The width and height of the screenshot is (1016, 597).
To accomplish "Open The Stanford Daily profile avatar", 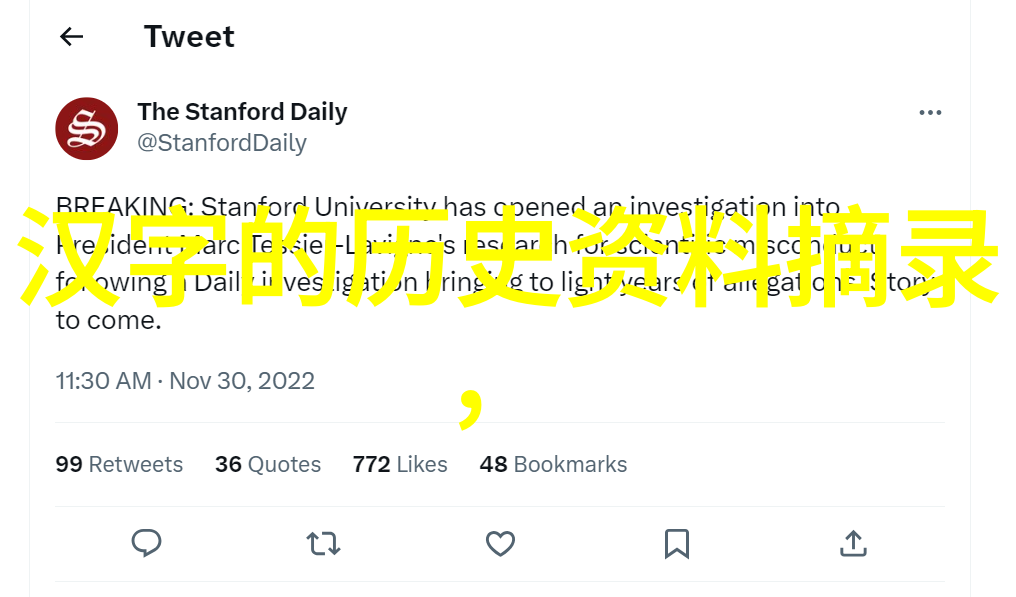I will [x=87, y=129].
